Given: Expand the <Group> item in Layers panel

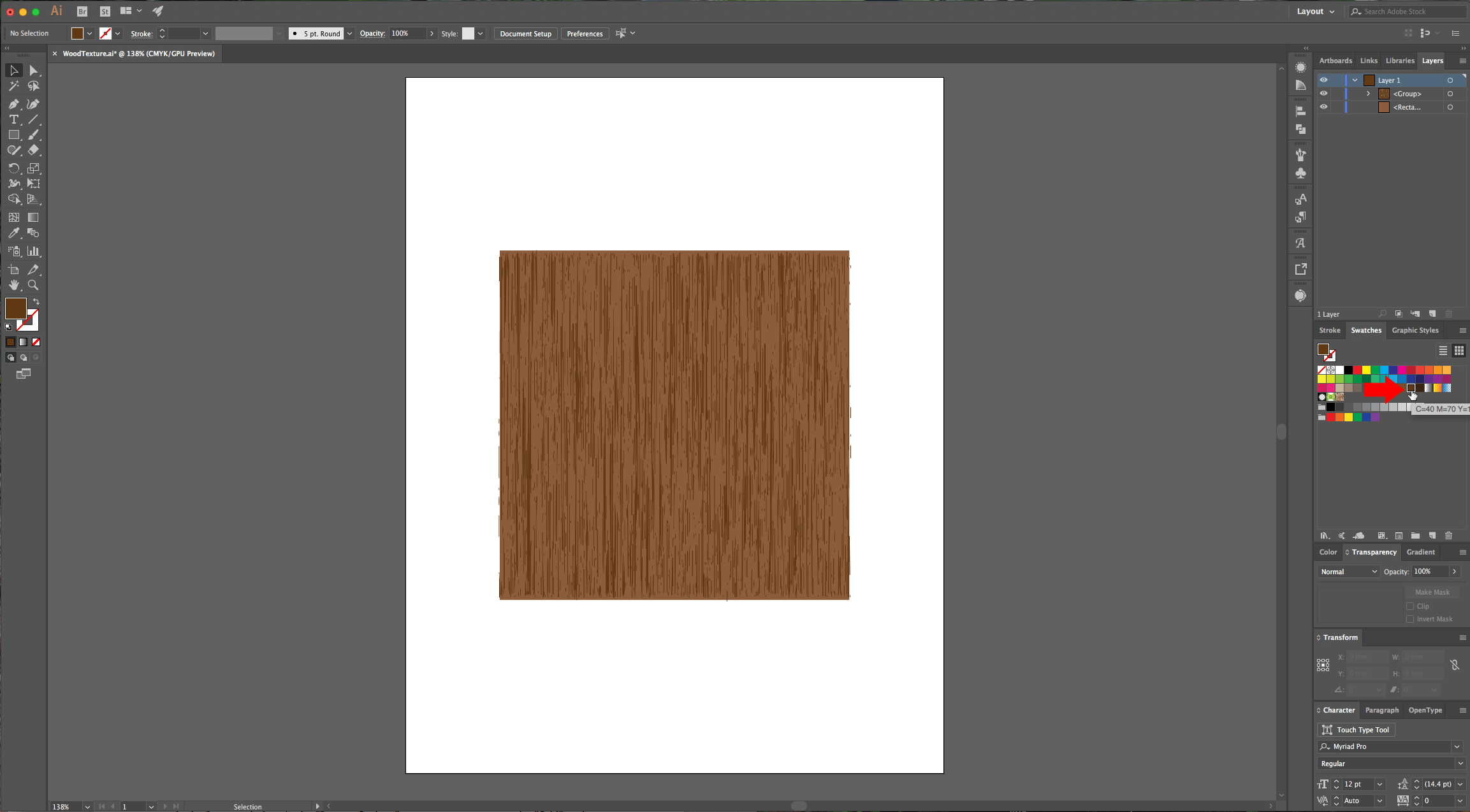Looking at the screenshot, I should pos(1367,93).
